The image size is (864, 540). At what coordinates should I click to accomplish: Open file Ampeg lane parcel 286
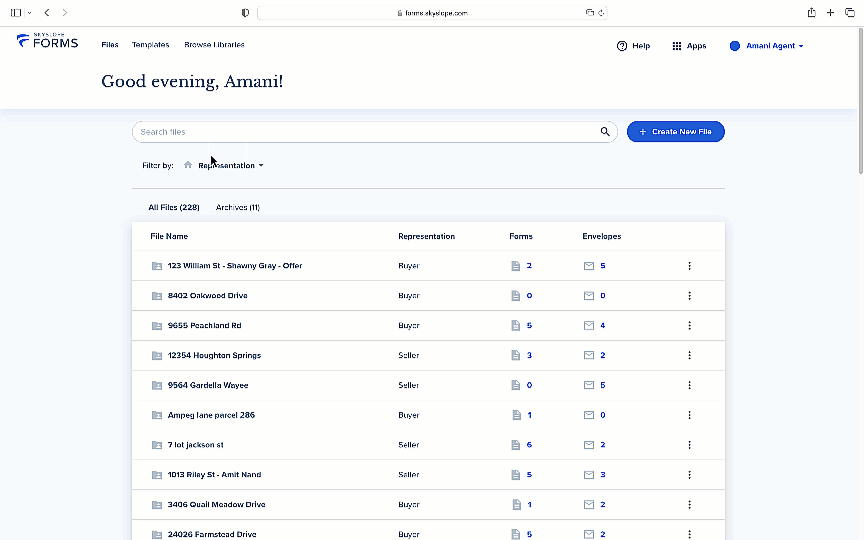(211, 415)
